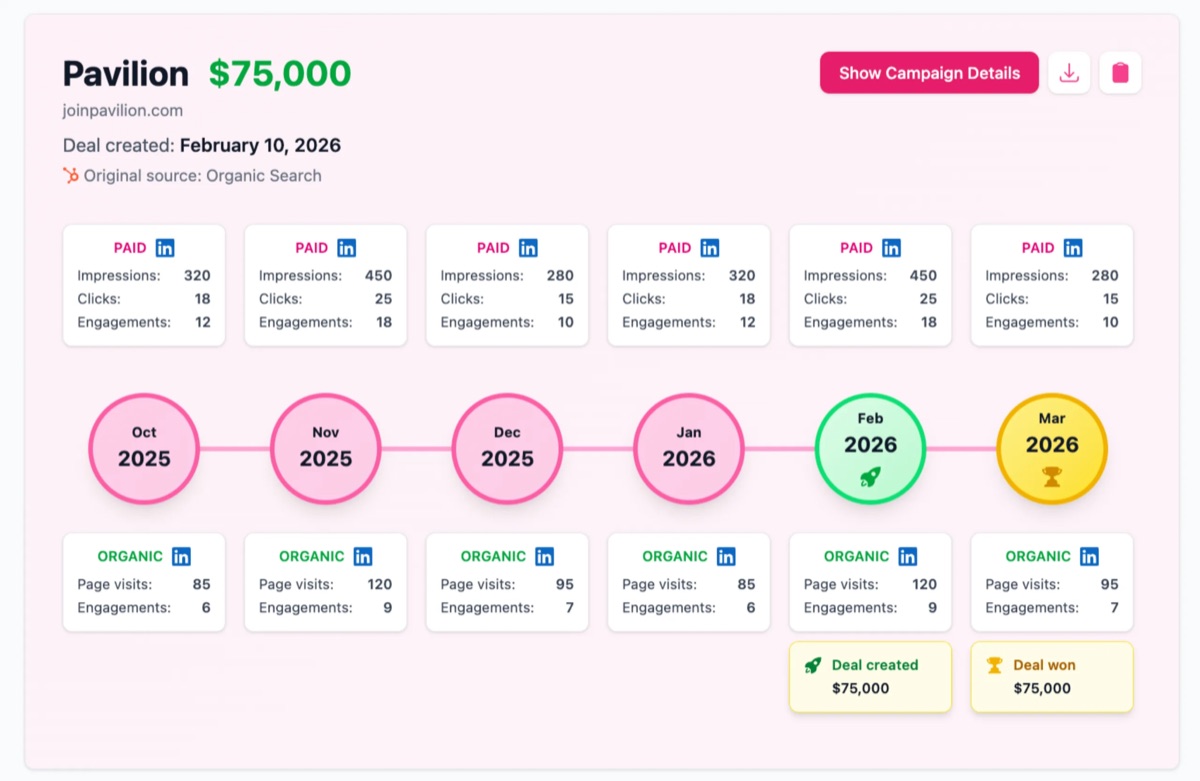Click the Deal won $75,000 amount

1042,688
